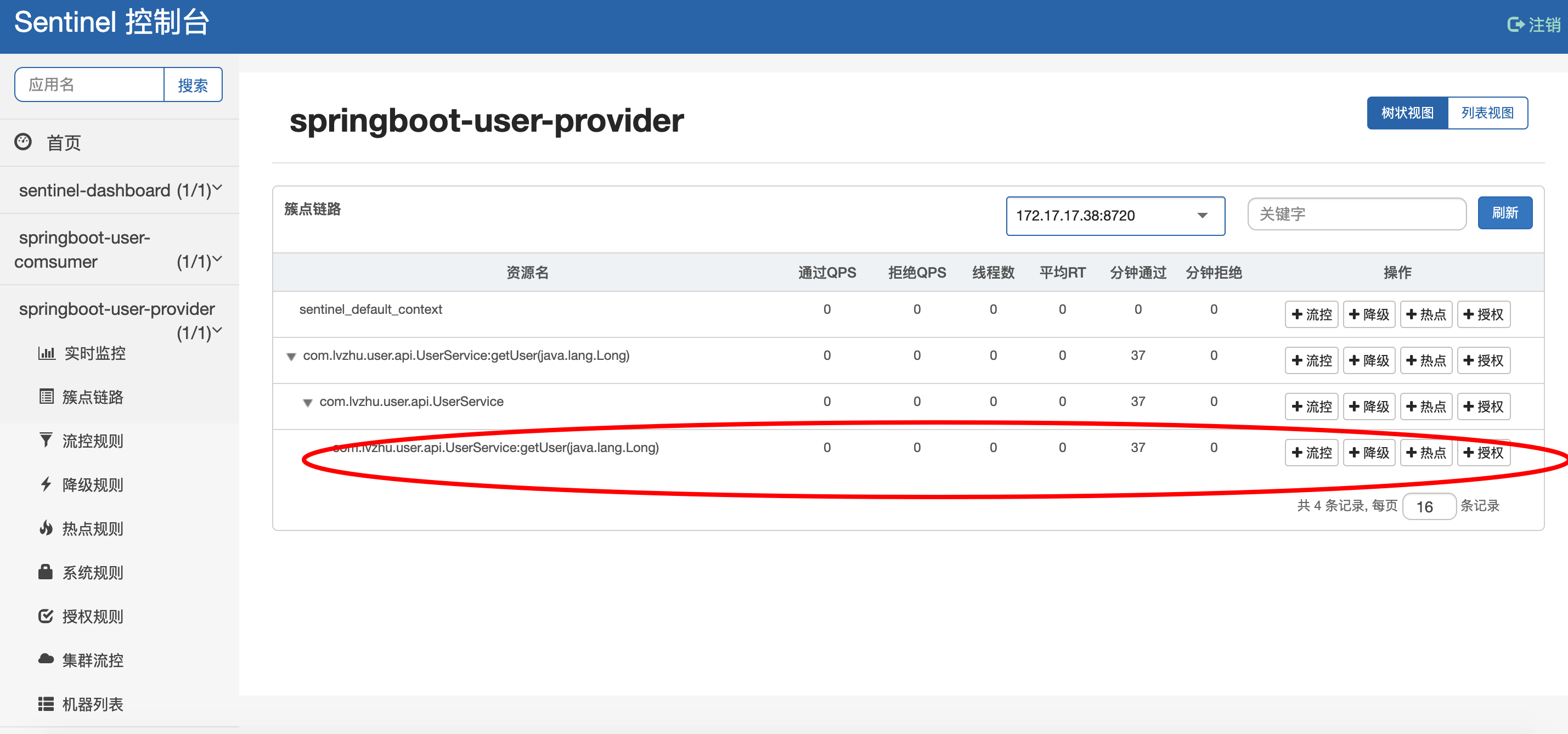Collapse the com.lvzhu.user.api.UserService tree node
1568x734 pixels.
[308, 402]
